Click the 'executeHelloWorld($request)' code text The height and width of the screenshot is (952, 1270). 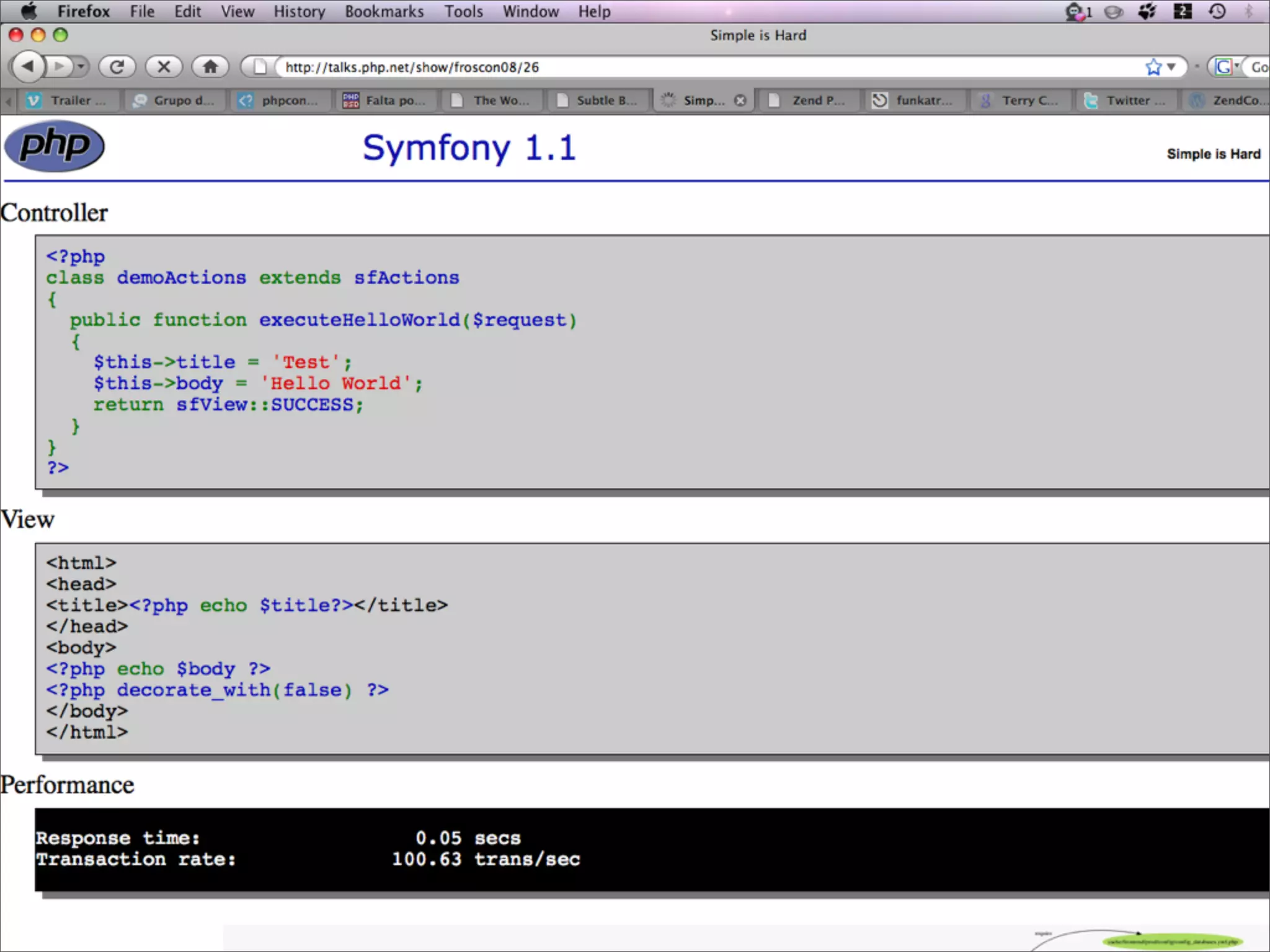418,320
